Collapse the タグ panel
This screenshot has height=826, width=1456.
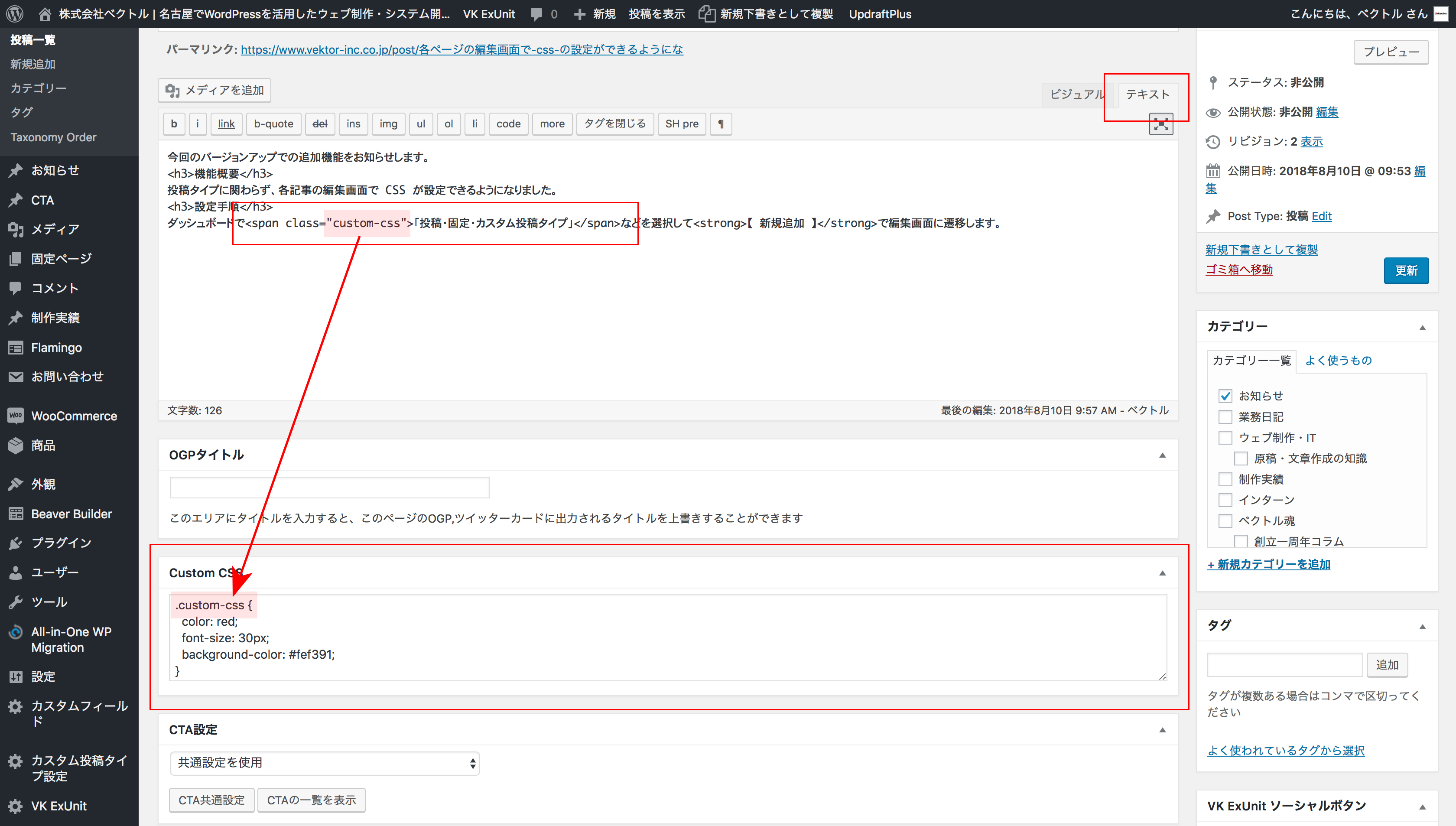1422,626
